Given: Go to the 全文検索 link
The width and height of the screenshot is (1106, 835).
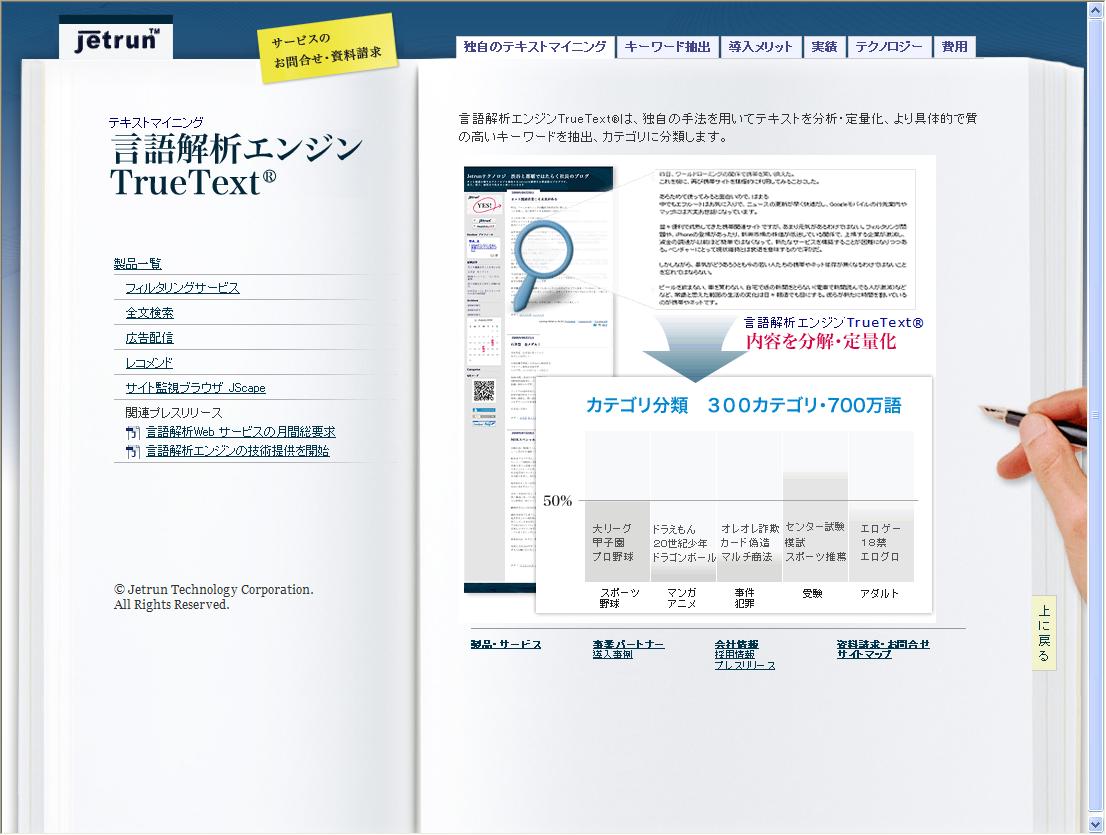Looking at the screenshot, I should coord(150,312).
